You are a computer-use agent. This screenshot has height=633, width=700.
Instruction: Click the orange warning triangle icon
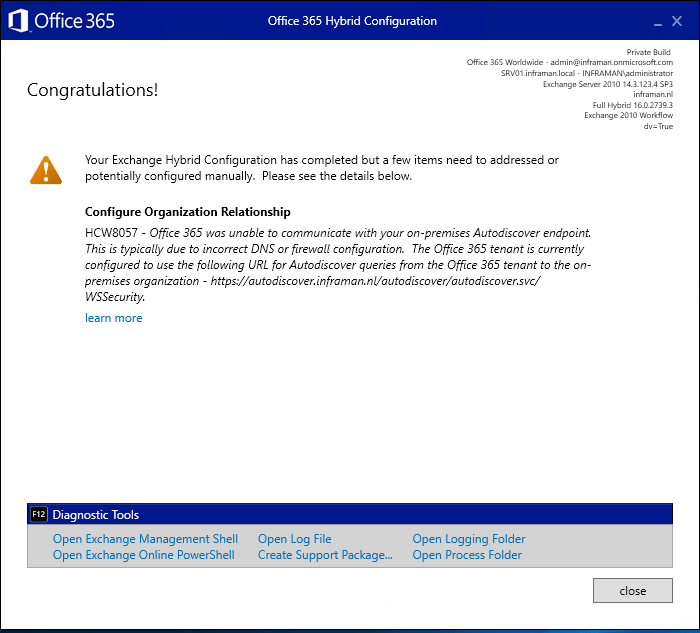pos(46,170)
